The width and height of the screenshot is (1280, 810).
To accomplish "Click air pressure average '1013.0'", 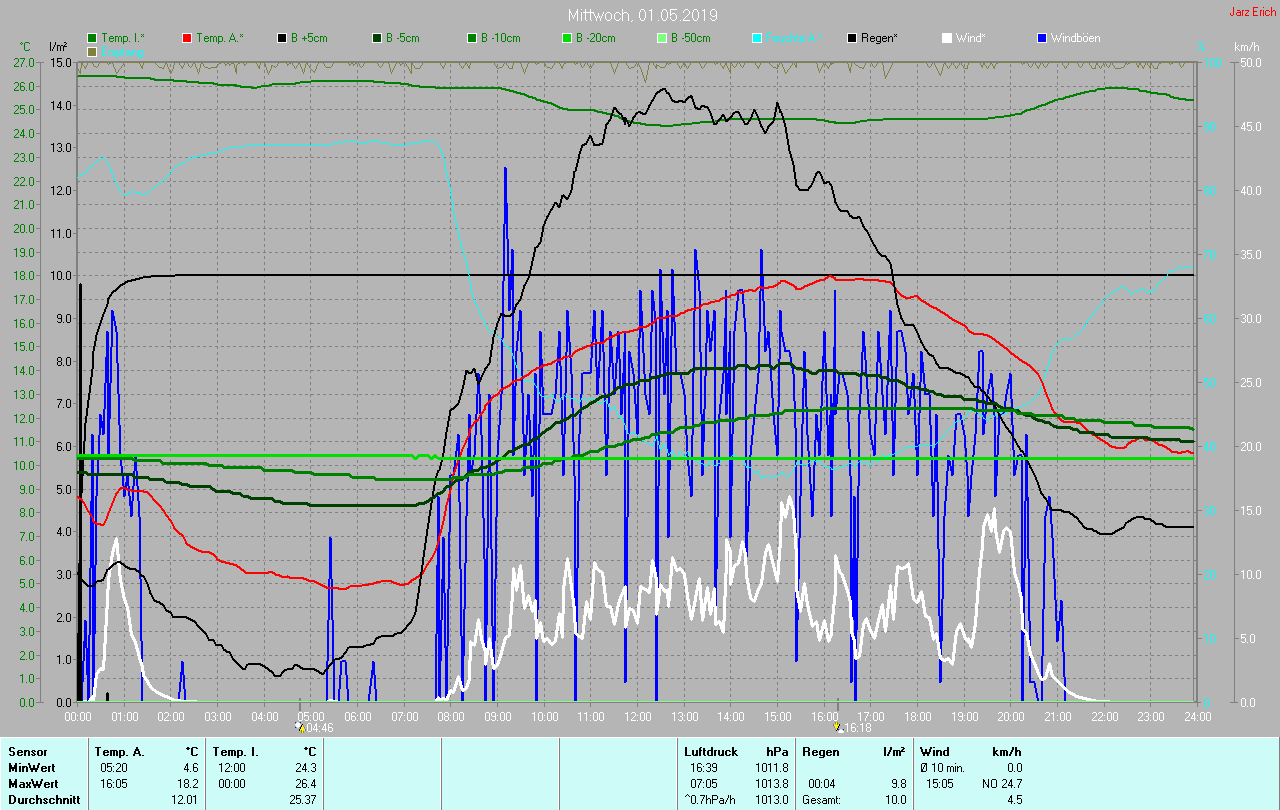I will tap(771, 800).
